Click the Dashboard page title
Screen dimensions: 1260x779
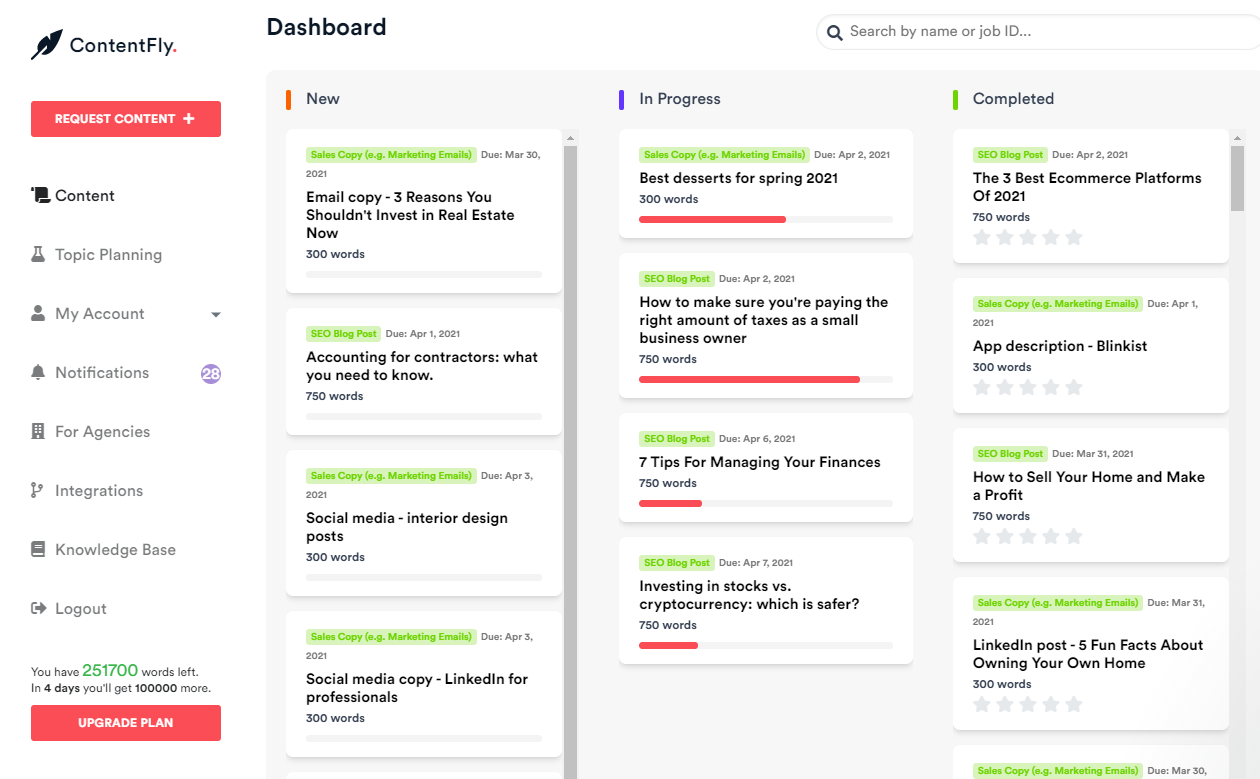click(326, 27)
